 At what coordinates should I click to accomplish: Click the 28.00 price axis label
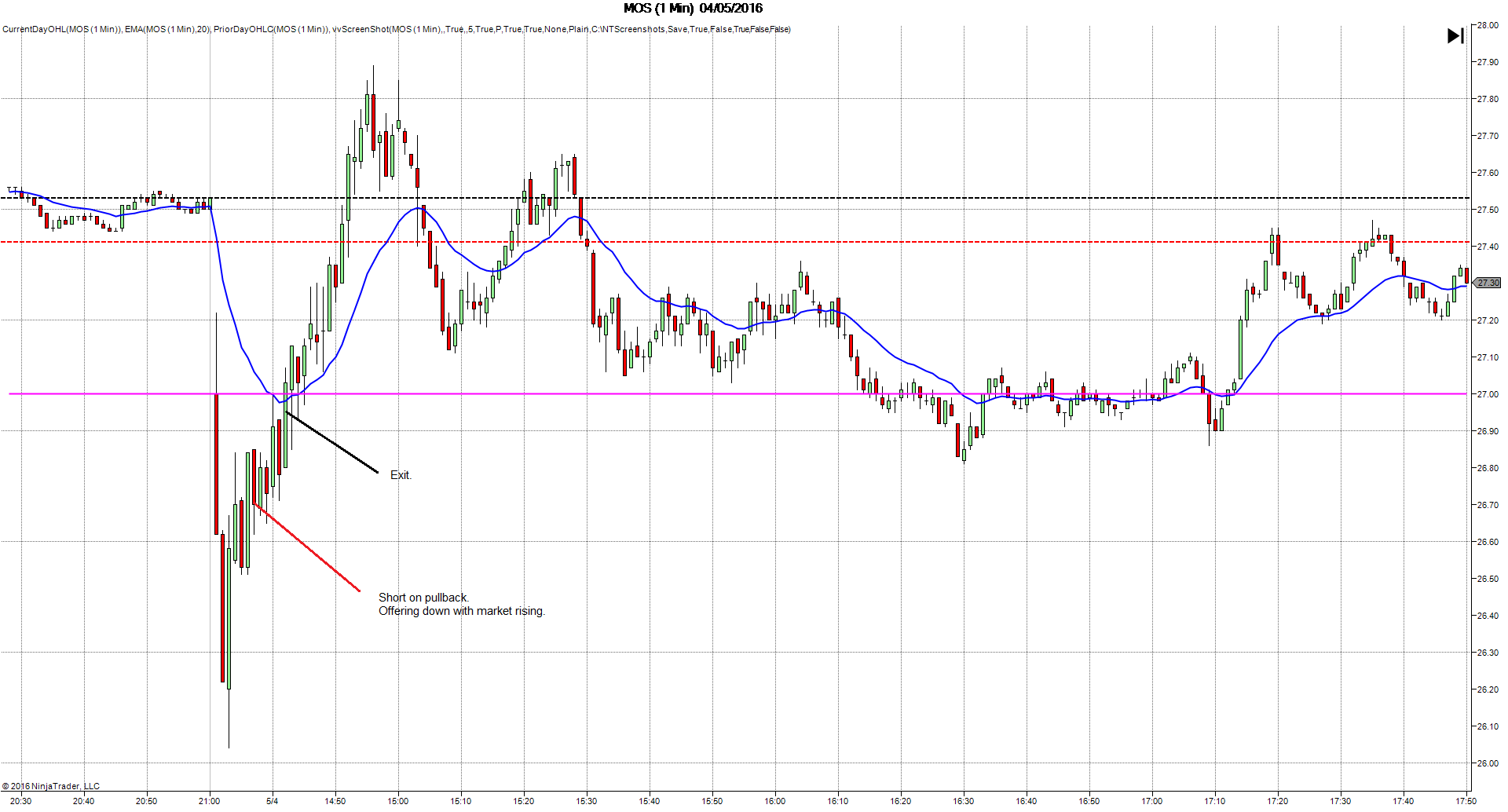click(1488, 25)
